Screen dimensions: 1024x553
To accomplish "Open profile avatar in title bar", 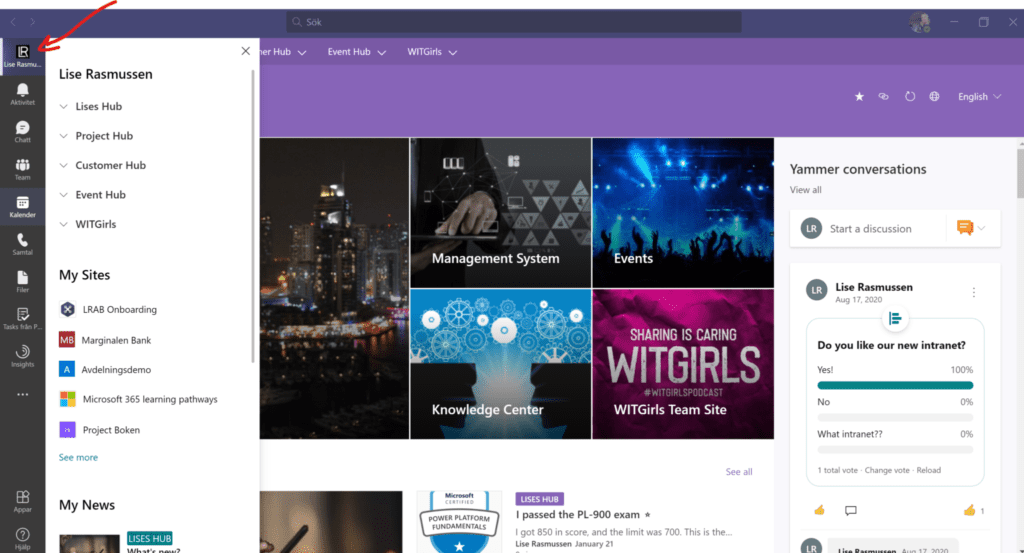I will pyautogui.click(x=920, y=22).
